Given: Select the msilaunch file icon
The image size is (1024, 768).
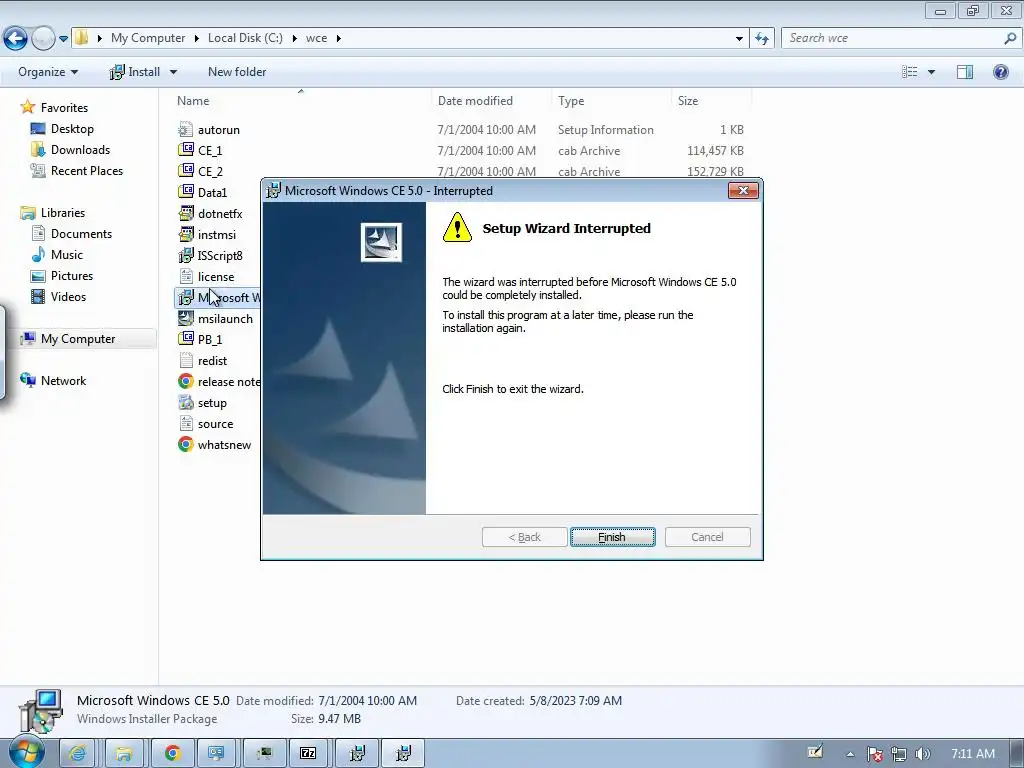Looking at the screenshot, I should [x=185, y=318].
